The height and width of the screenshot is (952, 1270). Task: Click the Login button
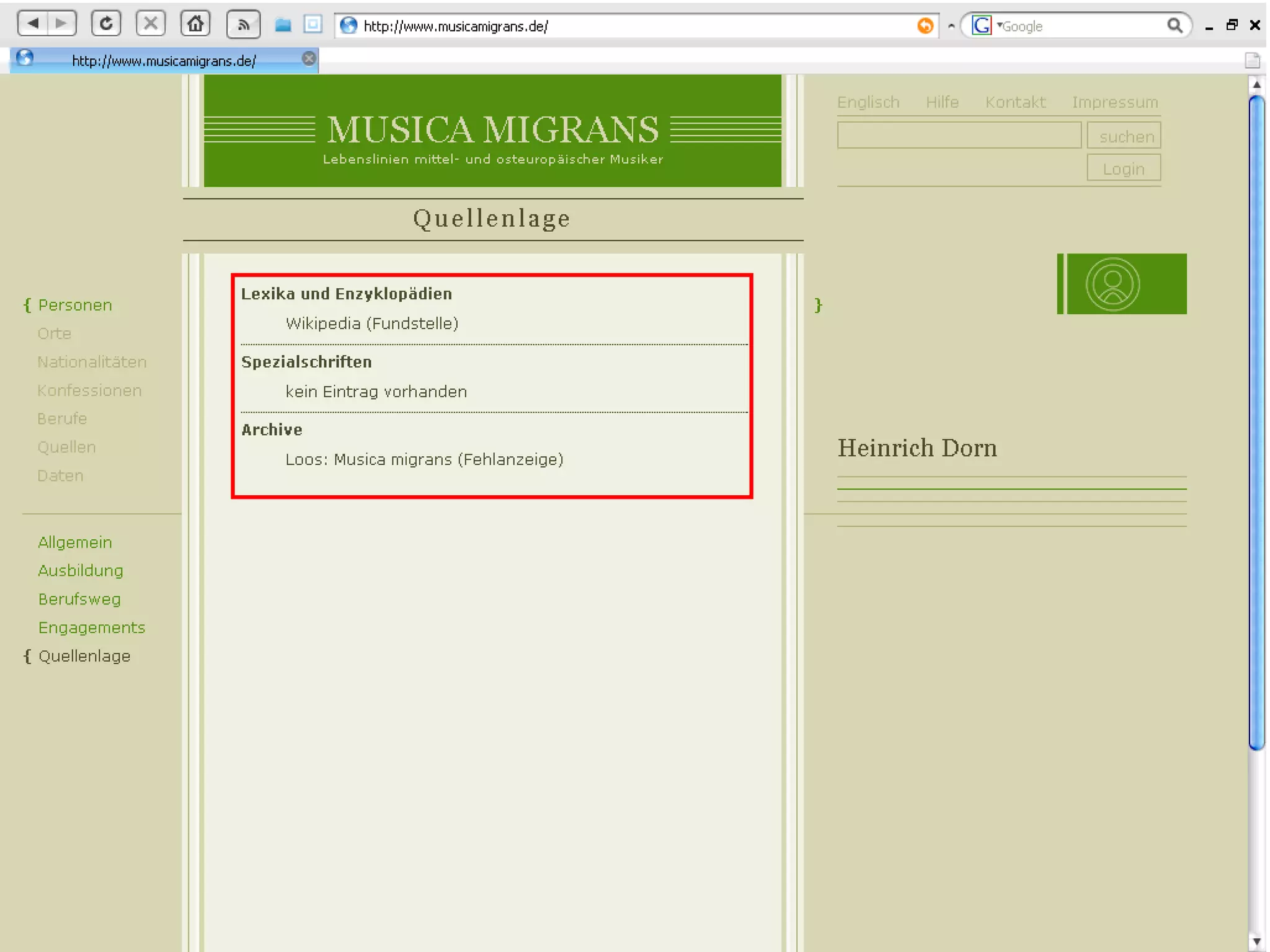click(x=1123, y=169)
